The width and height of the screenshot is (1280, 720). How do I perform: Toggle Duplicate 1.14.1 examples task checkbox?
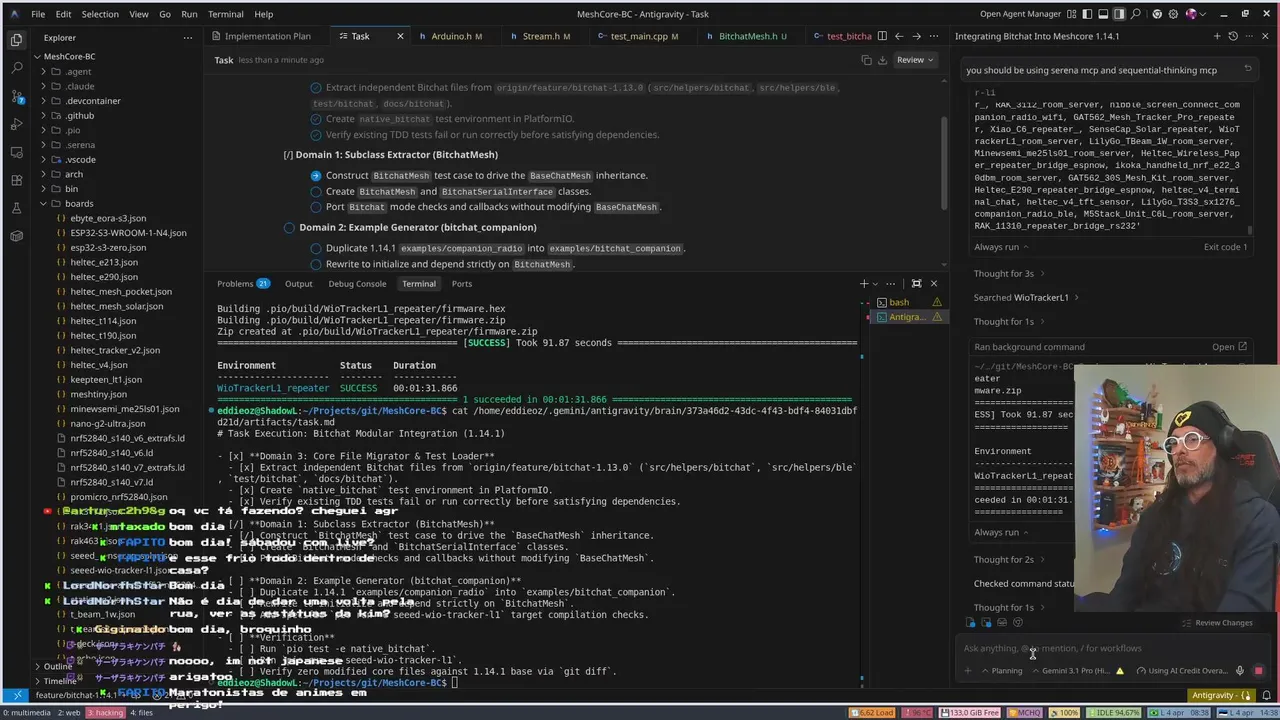click(x=316, y=248)
